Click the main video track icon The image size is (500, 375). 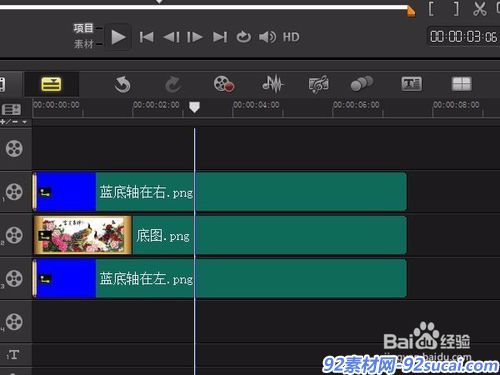pos(14,148)
